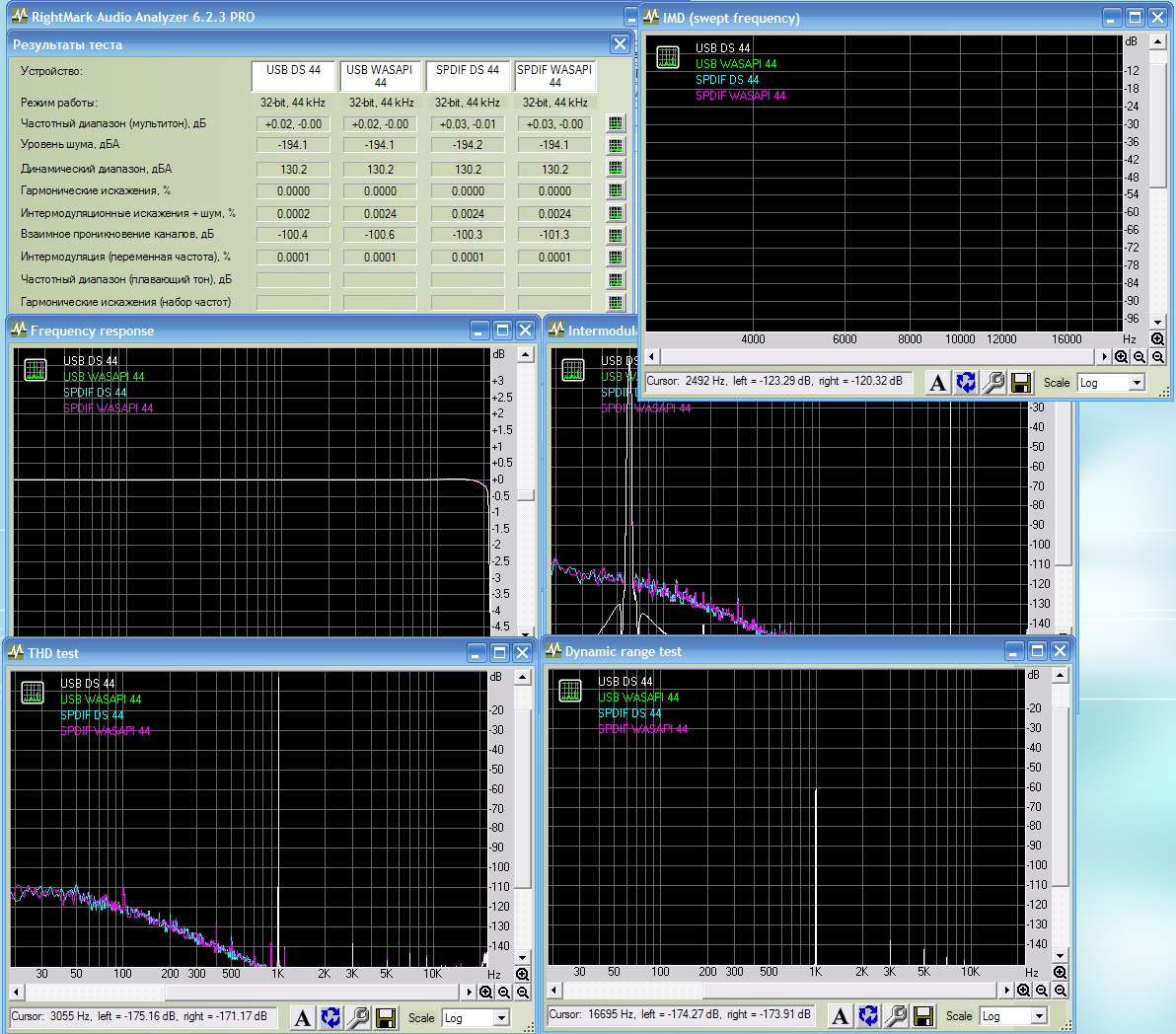1176x1034 pixels.
Task: Click the refresh arrows icon in Dynamic range test
Action: point(868,1015)
